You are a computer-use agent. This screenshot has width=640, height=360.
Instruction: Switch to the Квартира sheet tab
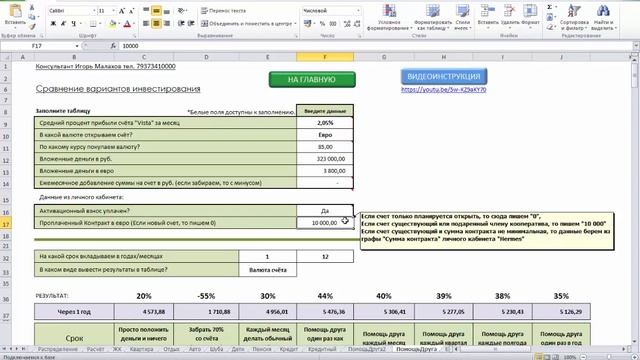pos(141,349)
